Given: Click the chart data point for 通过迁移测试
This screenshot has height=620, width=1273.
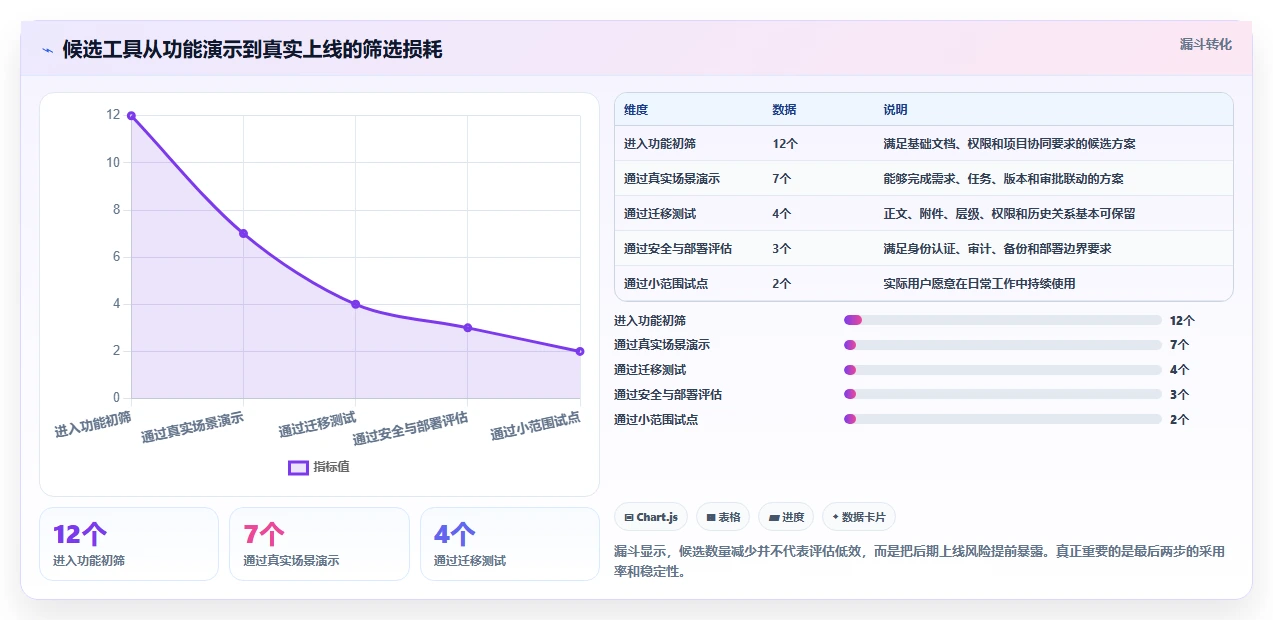Looking at the screenshot, I should 355,304.
